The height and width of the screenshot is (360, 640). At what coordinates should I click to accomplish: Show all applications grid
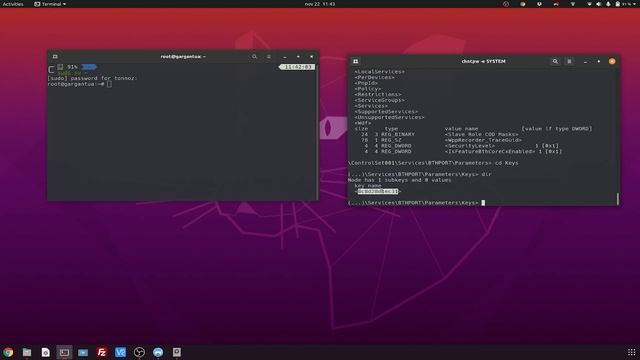631,352
